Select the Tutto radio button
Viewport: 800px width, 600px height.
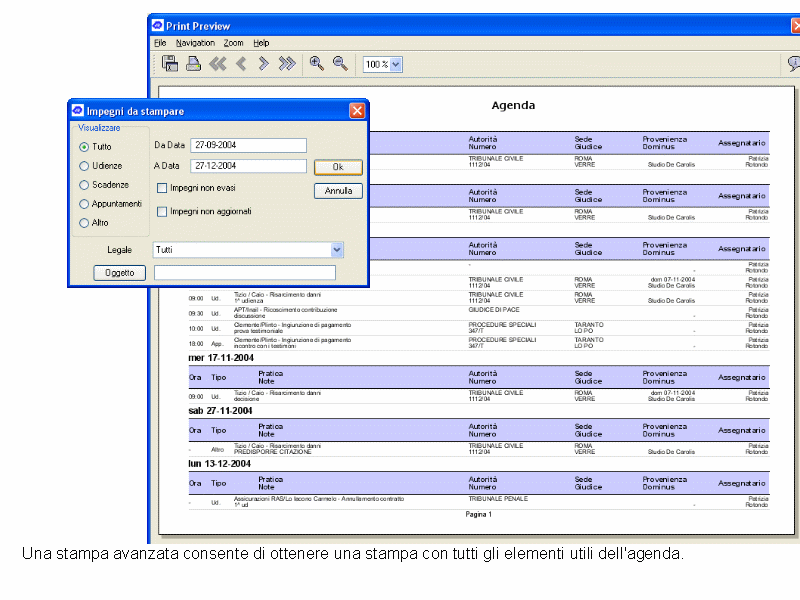click(84, 147)
